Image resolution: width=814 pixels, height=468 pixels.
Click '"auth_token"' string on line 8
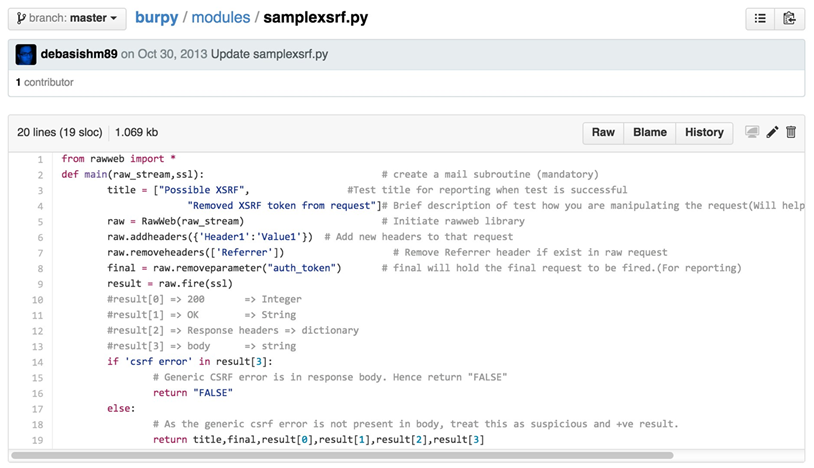302,268
